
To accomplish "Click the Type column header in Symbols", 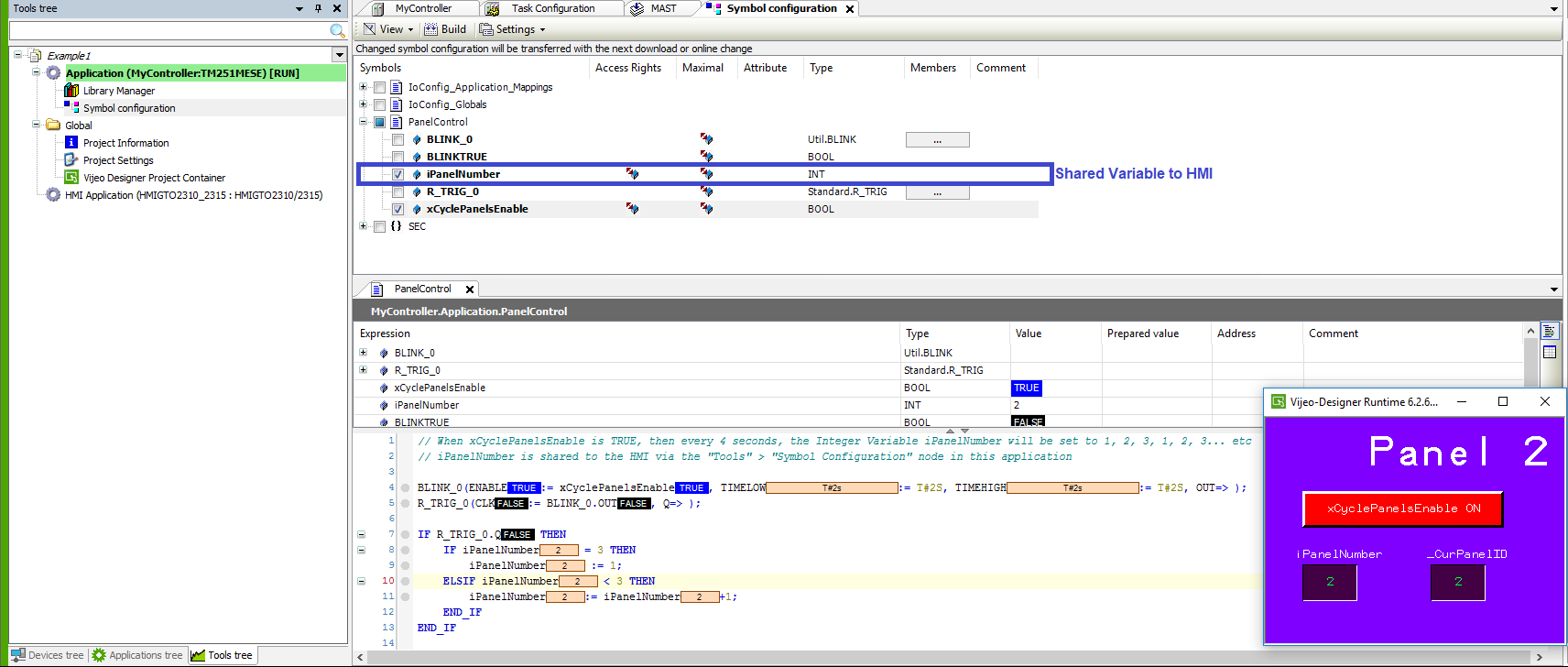I will [x=822, y=68].
